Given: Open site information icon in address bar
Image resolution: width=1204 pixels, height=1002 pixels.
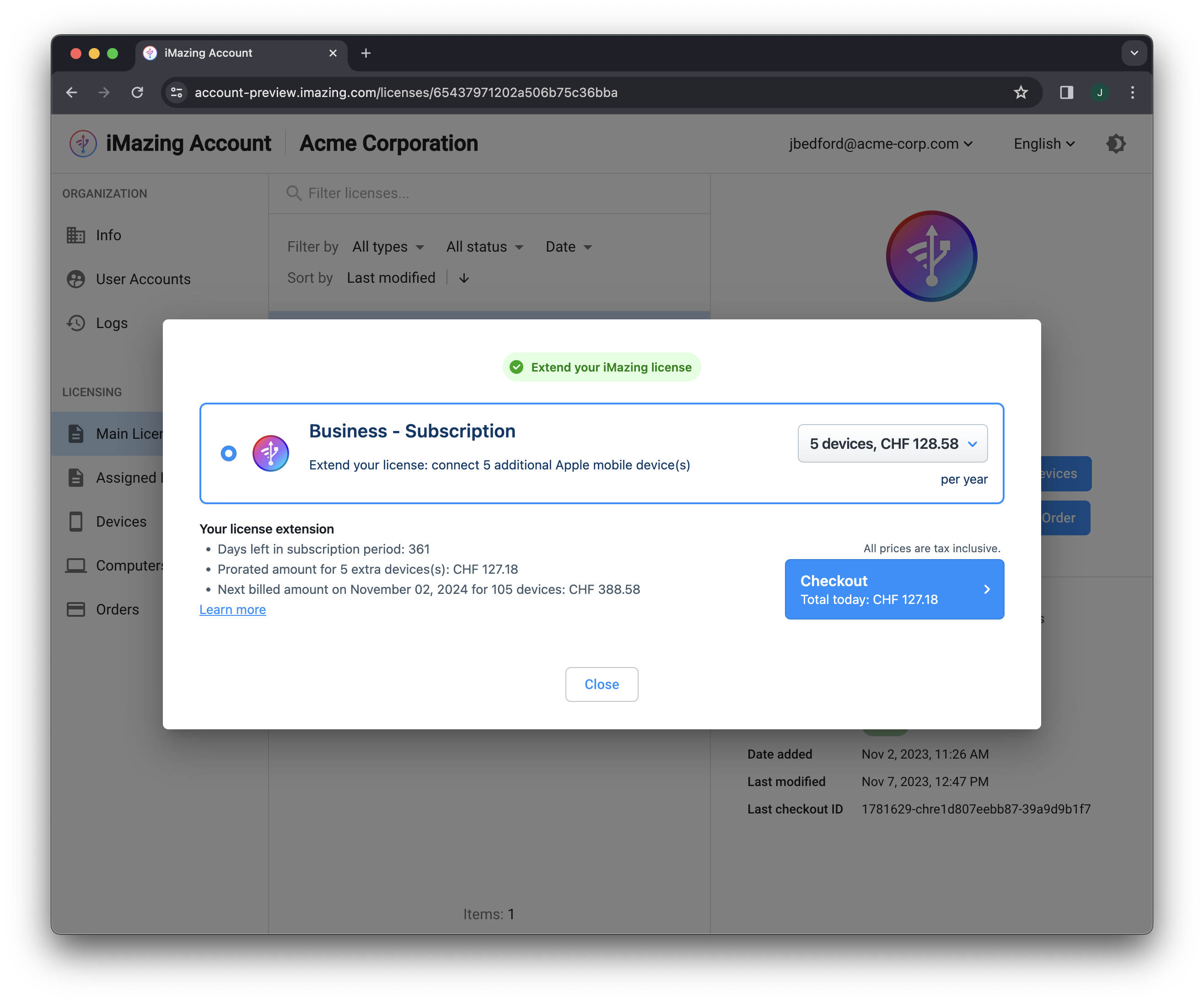Looking at the screenshot, I should point(177,92).
